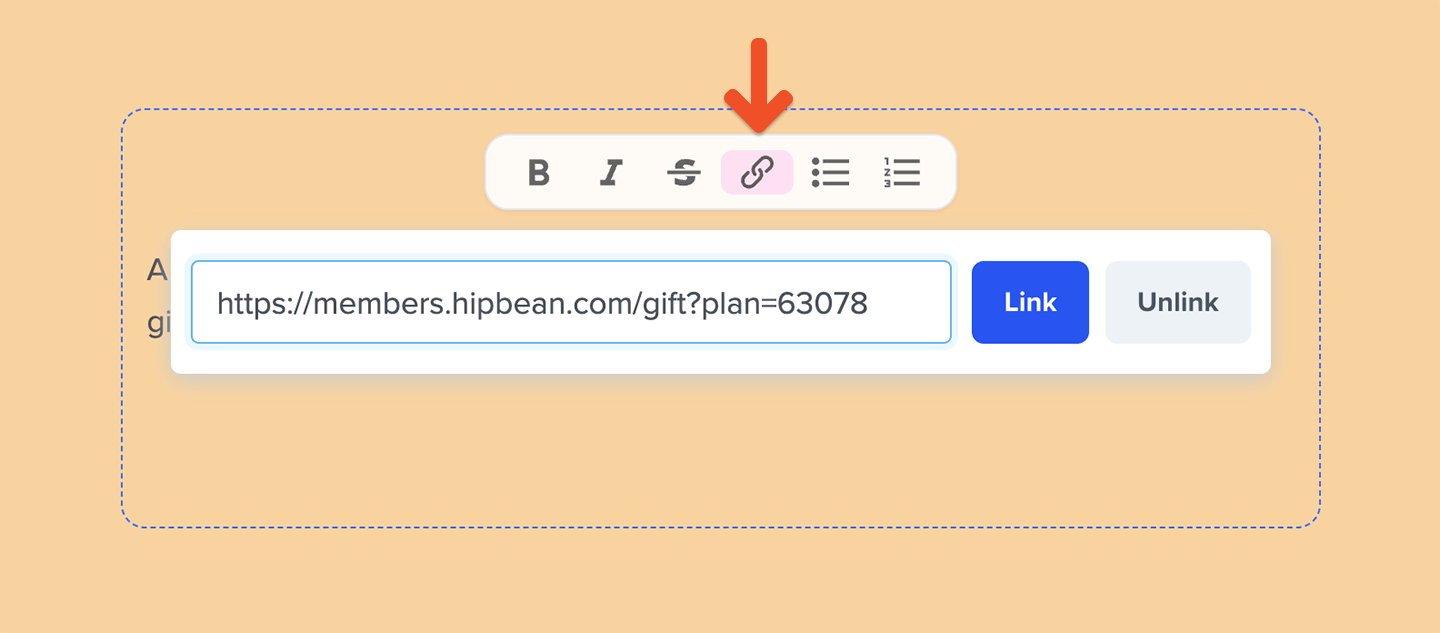Select the B icon in the floating toolbar

pyautogui.click(x=538, y=172)
